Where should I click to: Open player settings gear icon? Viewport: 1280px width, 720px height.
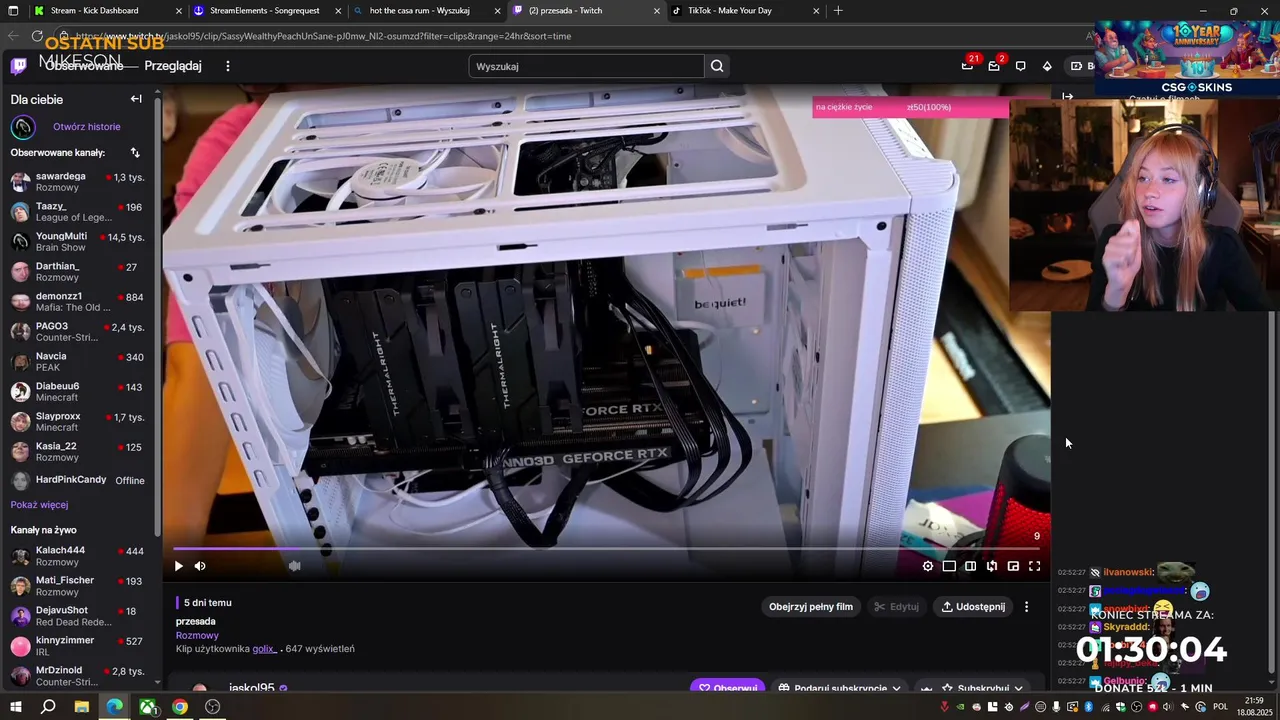point(928,566)
